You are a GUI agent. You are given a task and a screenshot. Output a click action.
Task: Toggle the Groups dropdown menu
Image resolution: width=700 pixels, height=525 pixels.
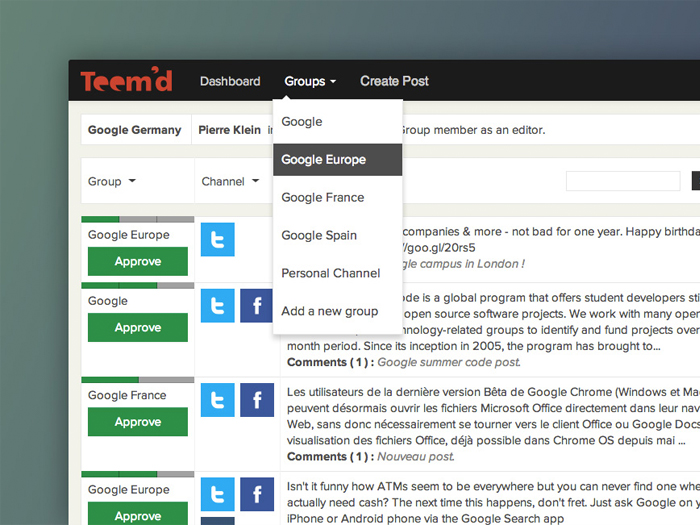(x=310, y=81)
